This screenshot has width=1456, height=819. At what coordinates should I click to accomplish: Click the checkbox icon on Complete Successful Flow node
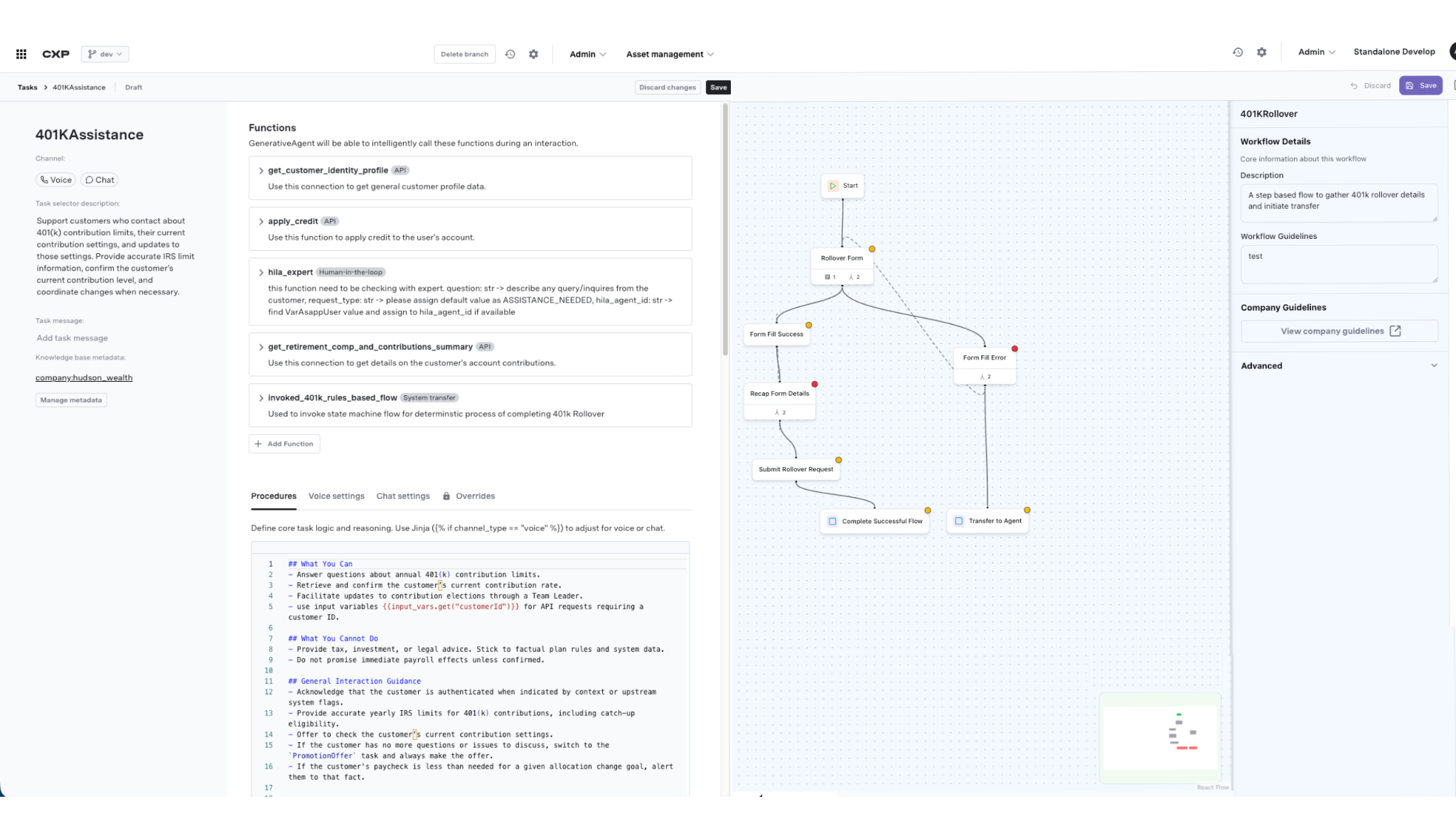[x=833, y=520]
